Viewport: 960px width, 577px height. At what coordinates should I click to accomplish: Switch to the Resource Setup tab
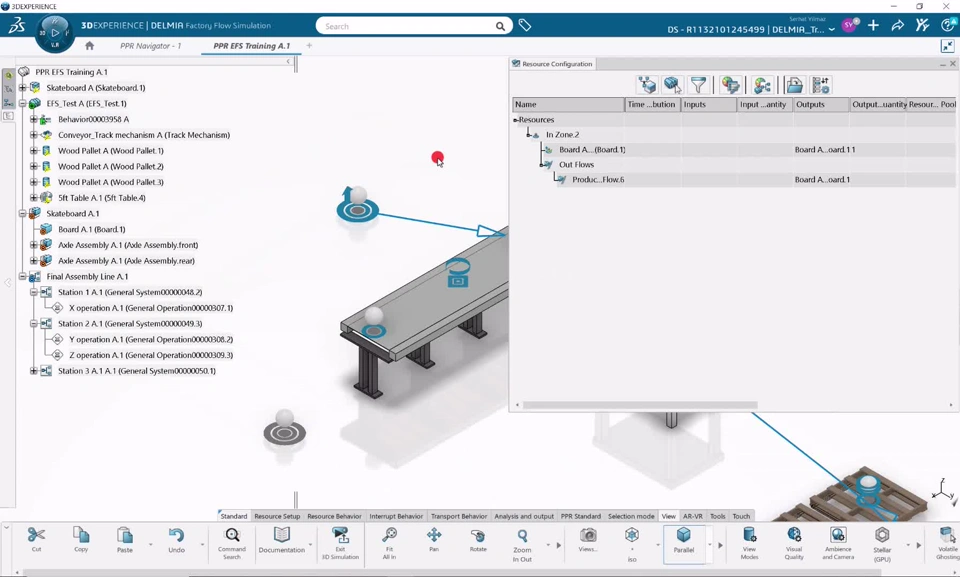[277, 516]
